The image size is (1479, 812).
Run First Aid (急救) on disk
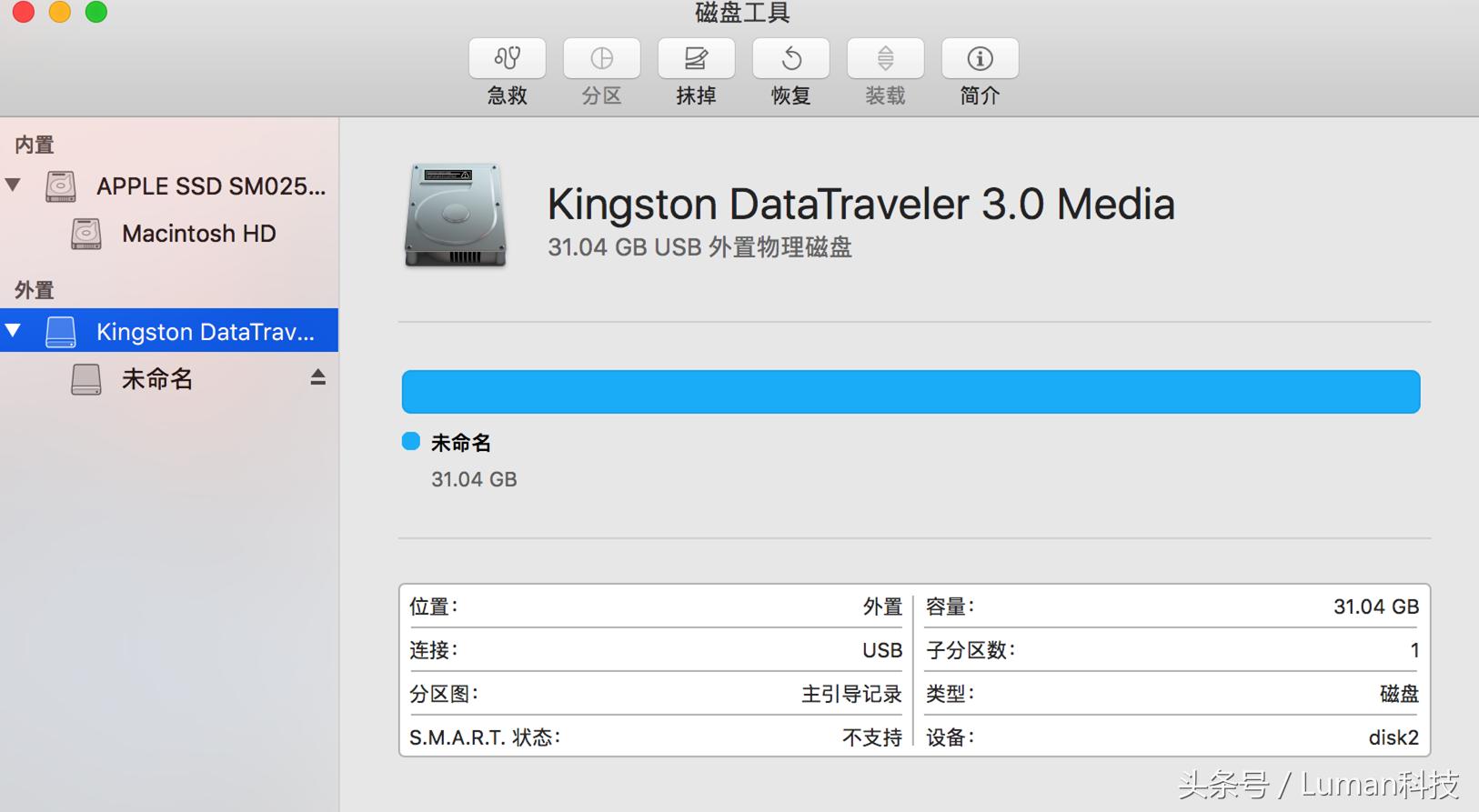click(508, 58)
